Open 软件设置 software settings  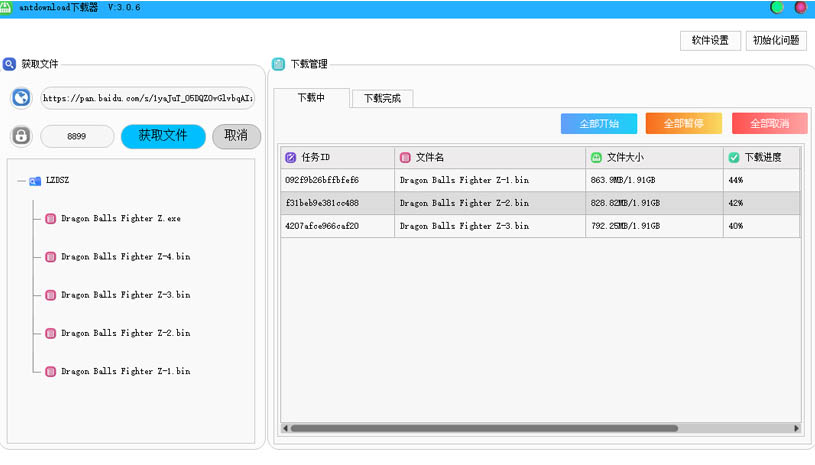[710, 41]
